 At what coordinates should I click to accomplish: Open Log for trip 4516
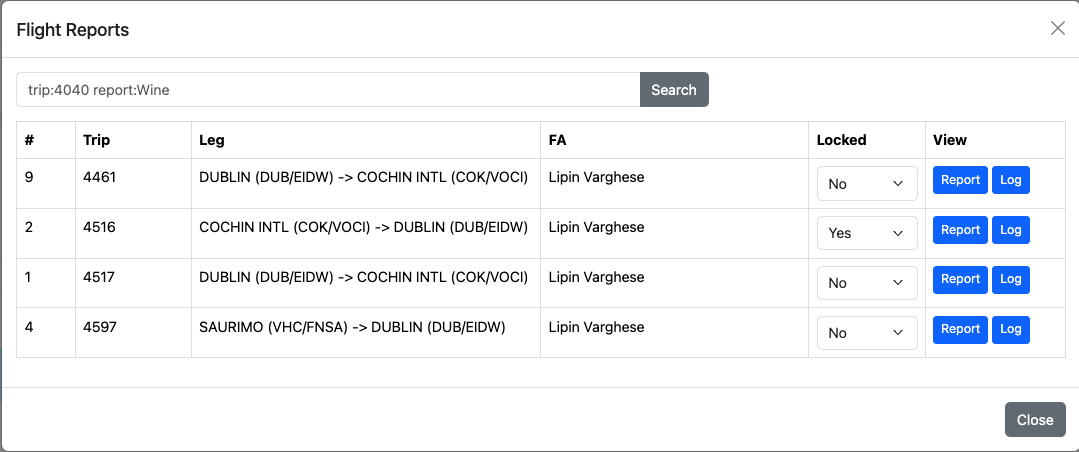pos(1011,230)
